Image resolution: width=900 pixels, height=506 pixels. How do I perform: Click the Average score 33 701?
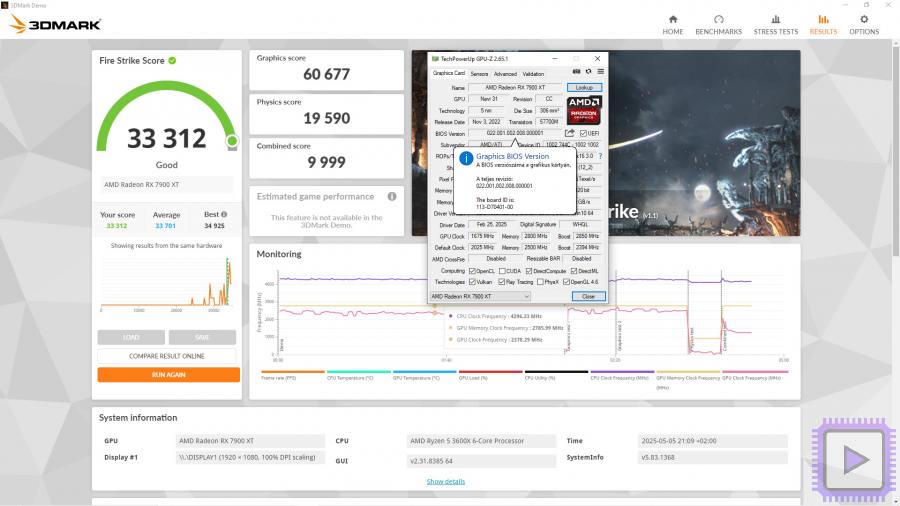coord(165,226)
